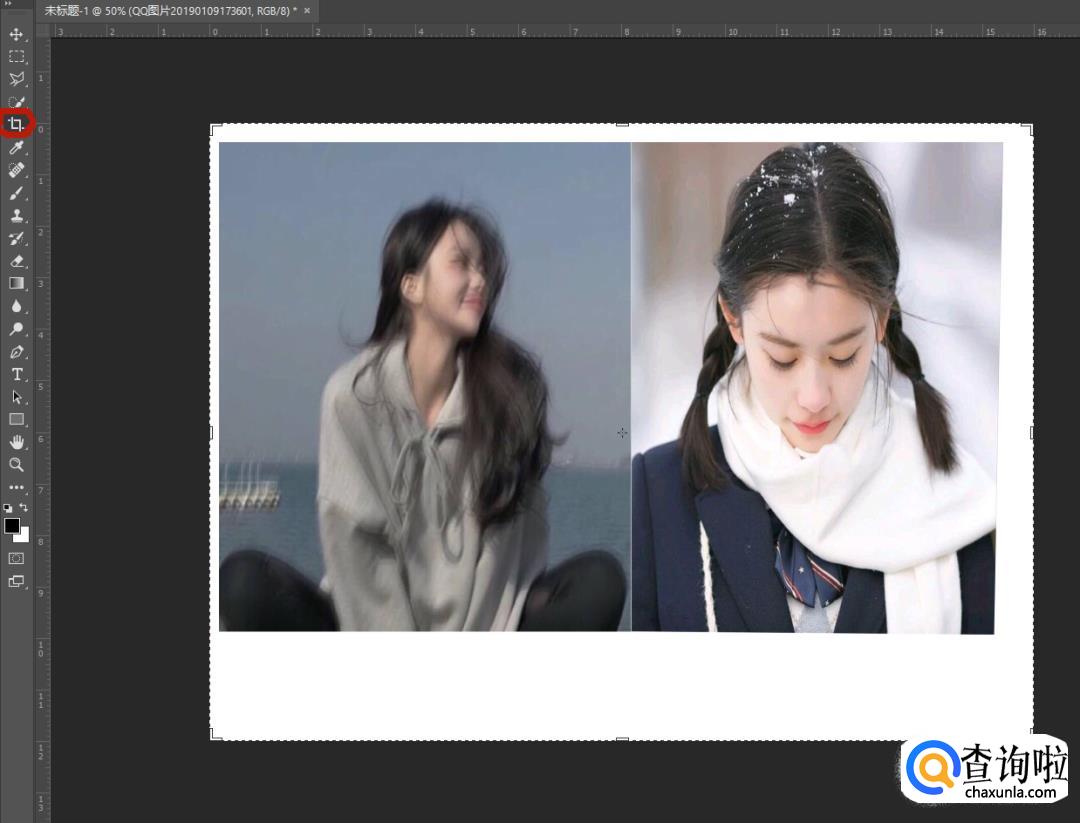Select the Horizontal Type tool
The width and height of the screenshot is (1080, 823).
(16, 375)
